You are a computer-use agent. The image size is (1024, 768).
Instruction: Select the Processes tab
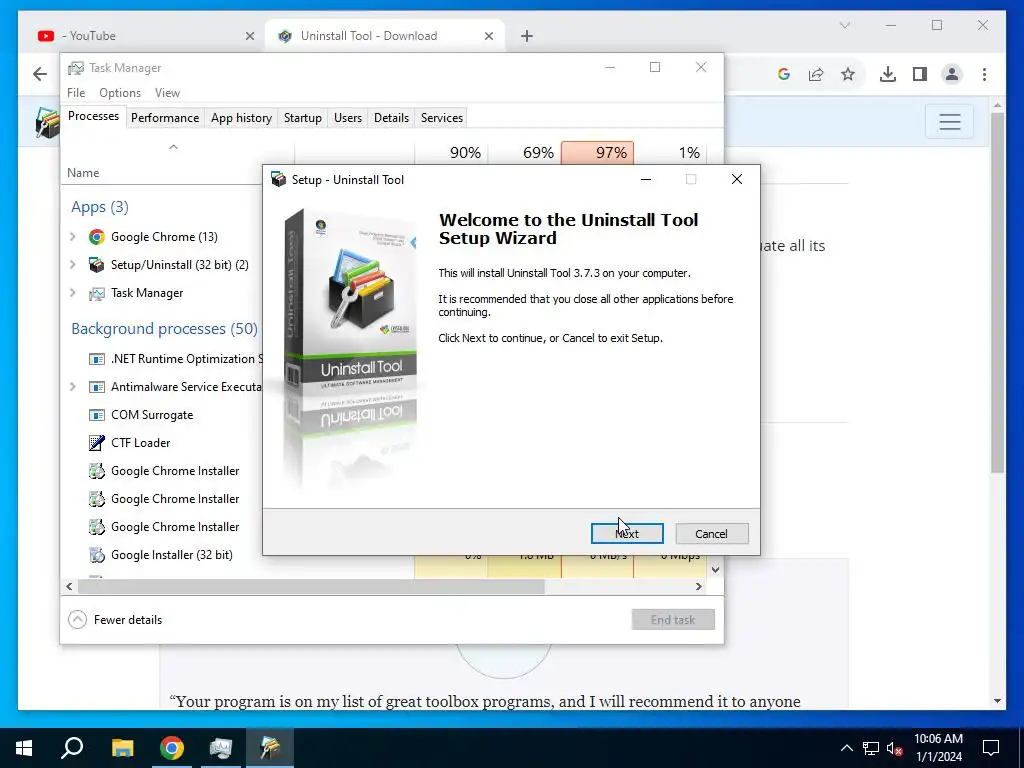click(x=93, y=116)
